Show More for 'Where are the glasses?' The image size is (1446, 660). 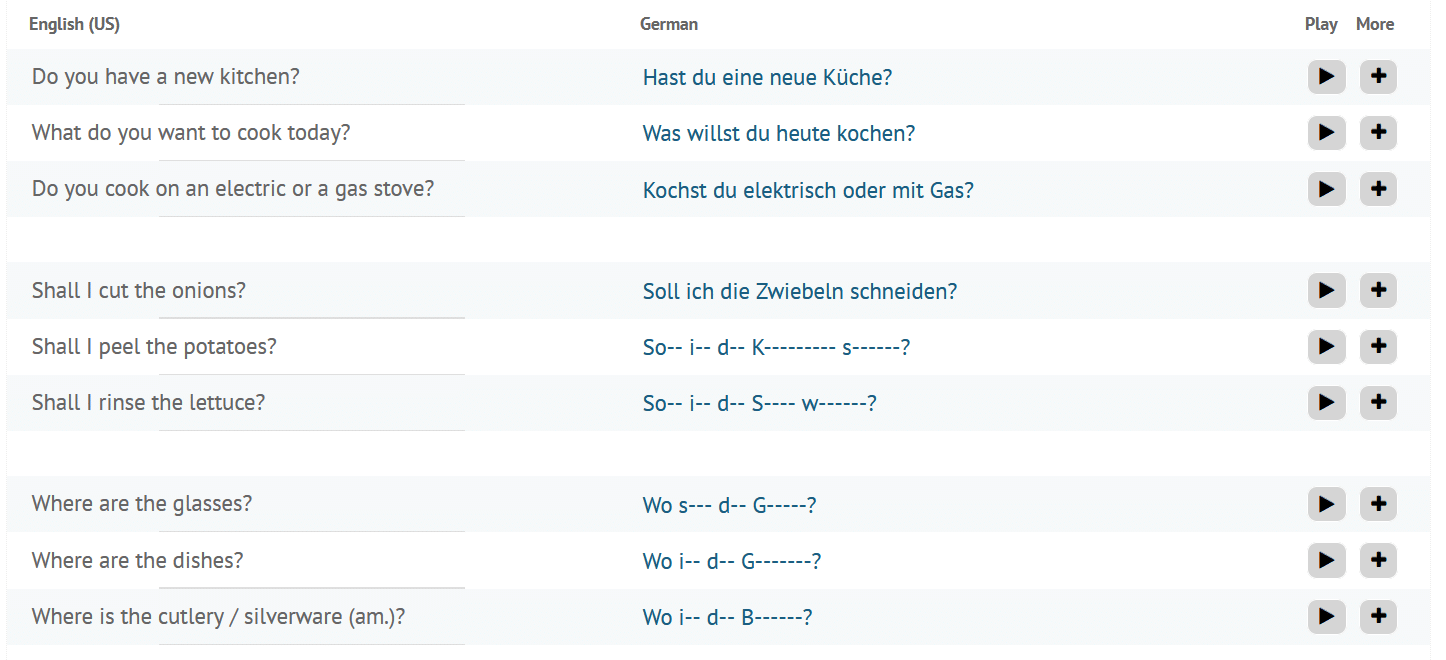click(1378, 505)
